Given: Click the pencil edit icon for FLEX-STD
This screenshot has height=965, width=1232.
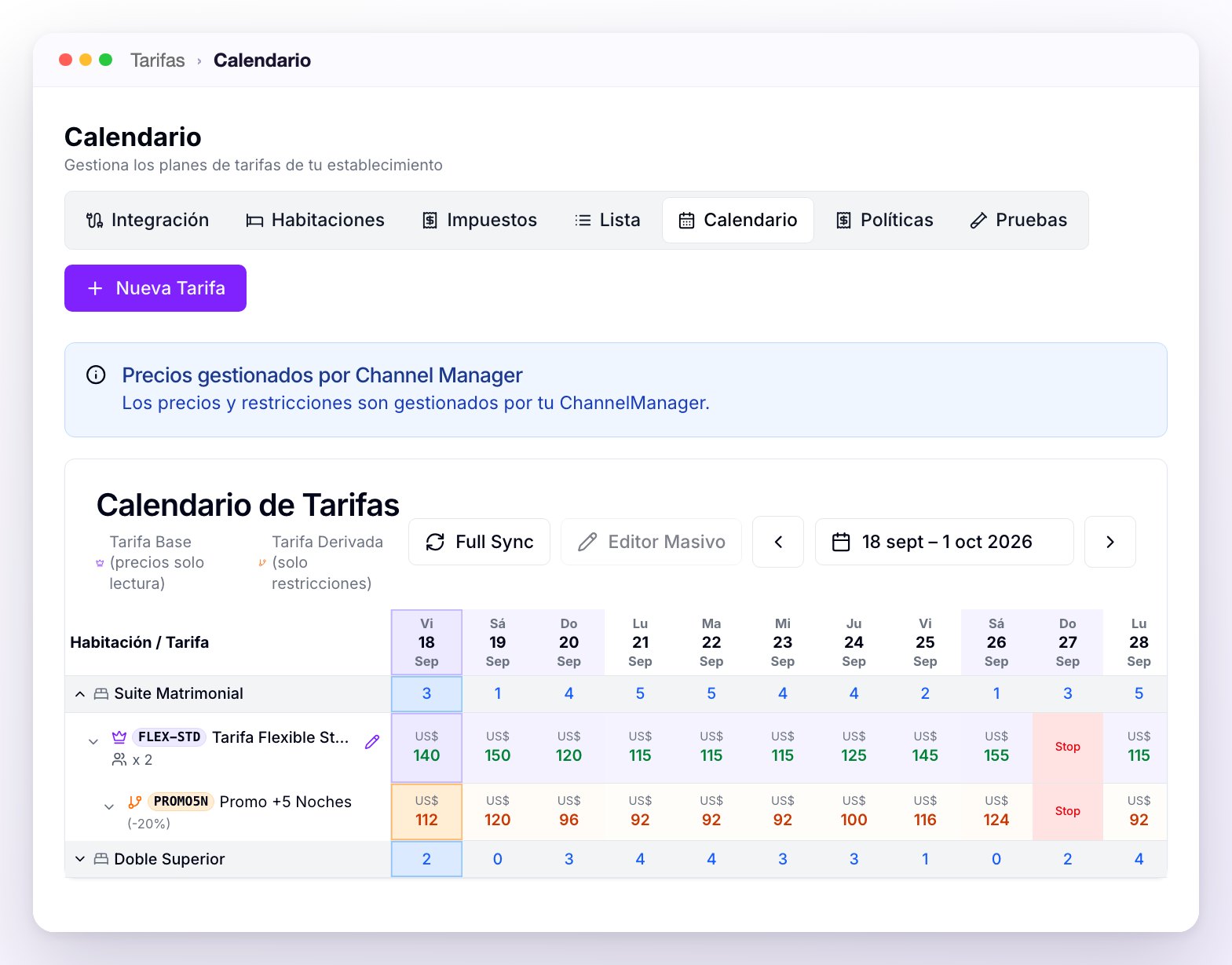Looking at the screenshot, I should (372, 741).
